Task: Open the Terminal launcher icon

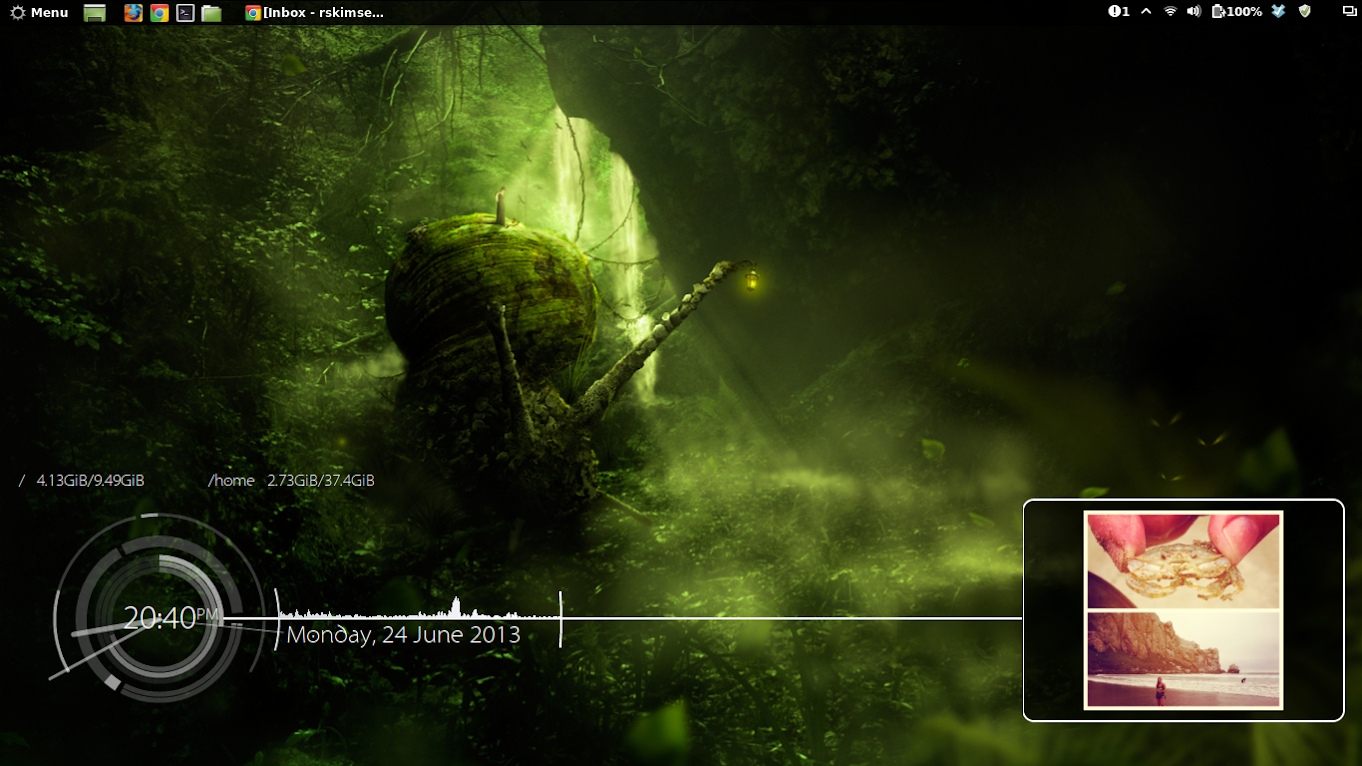Action: (185, 13)
